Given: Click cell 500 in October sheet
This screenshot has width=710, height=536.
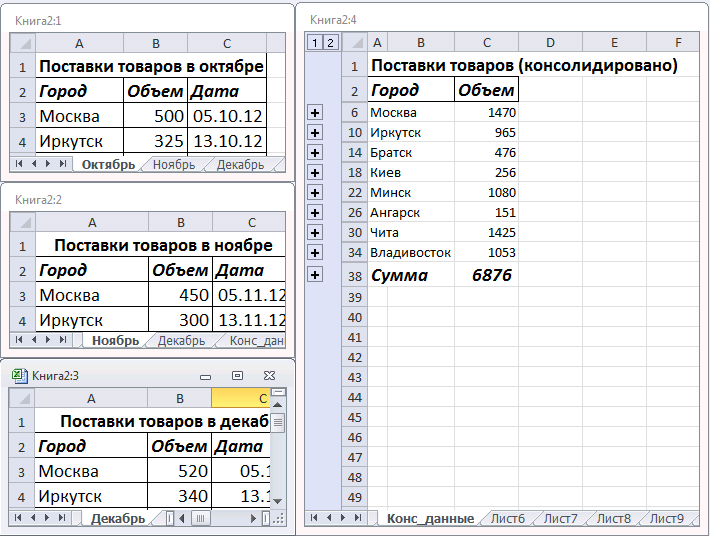Looking at the screenshot, I should [x=155, y=116].
